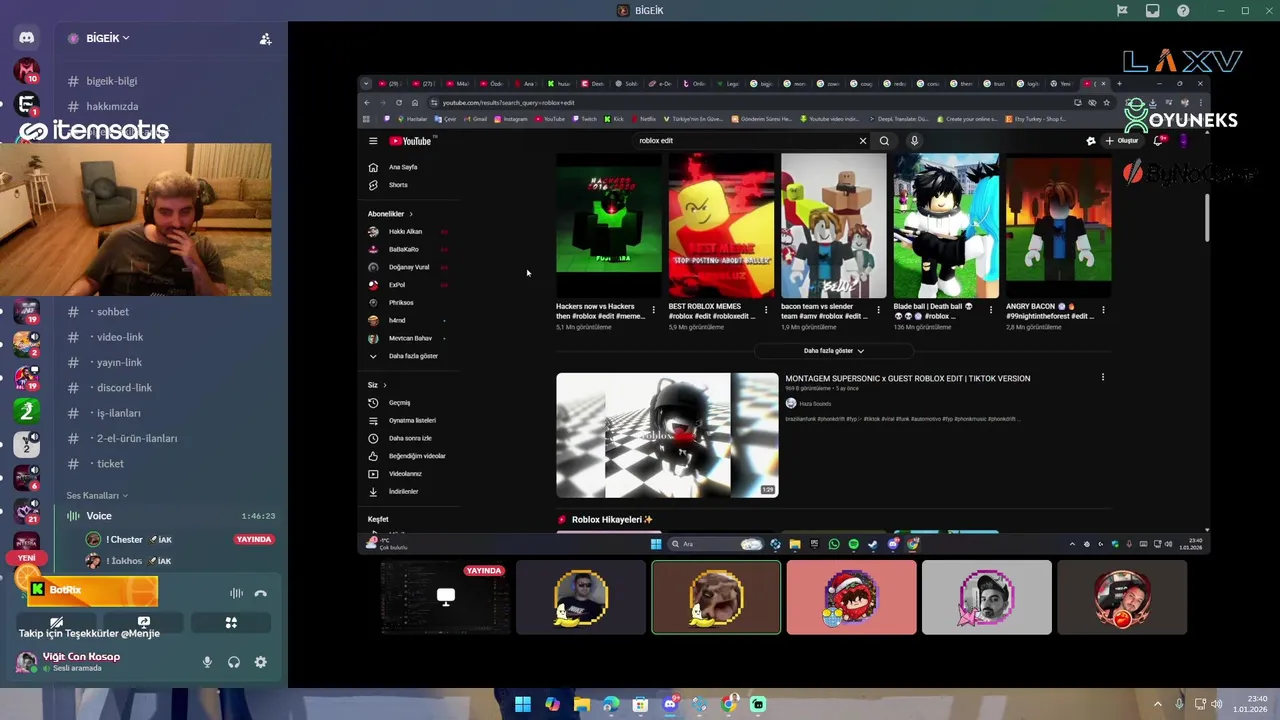Invite members icon next to BİGEİK header
This screenshot has height=720, width=1280.
tap(265, 39)
